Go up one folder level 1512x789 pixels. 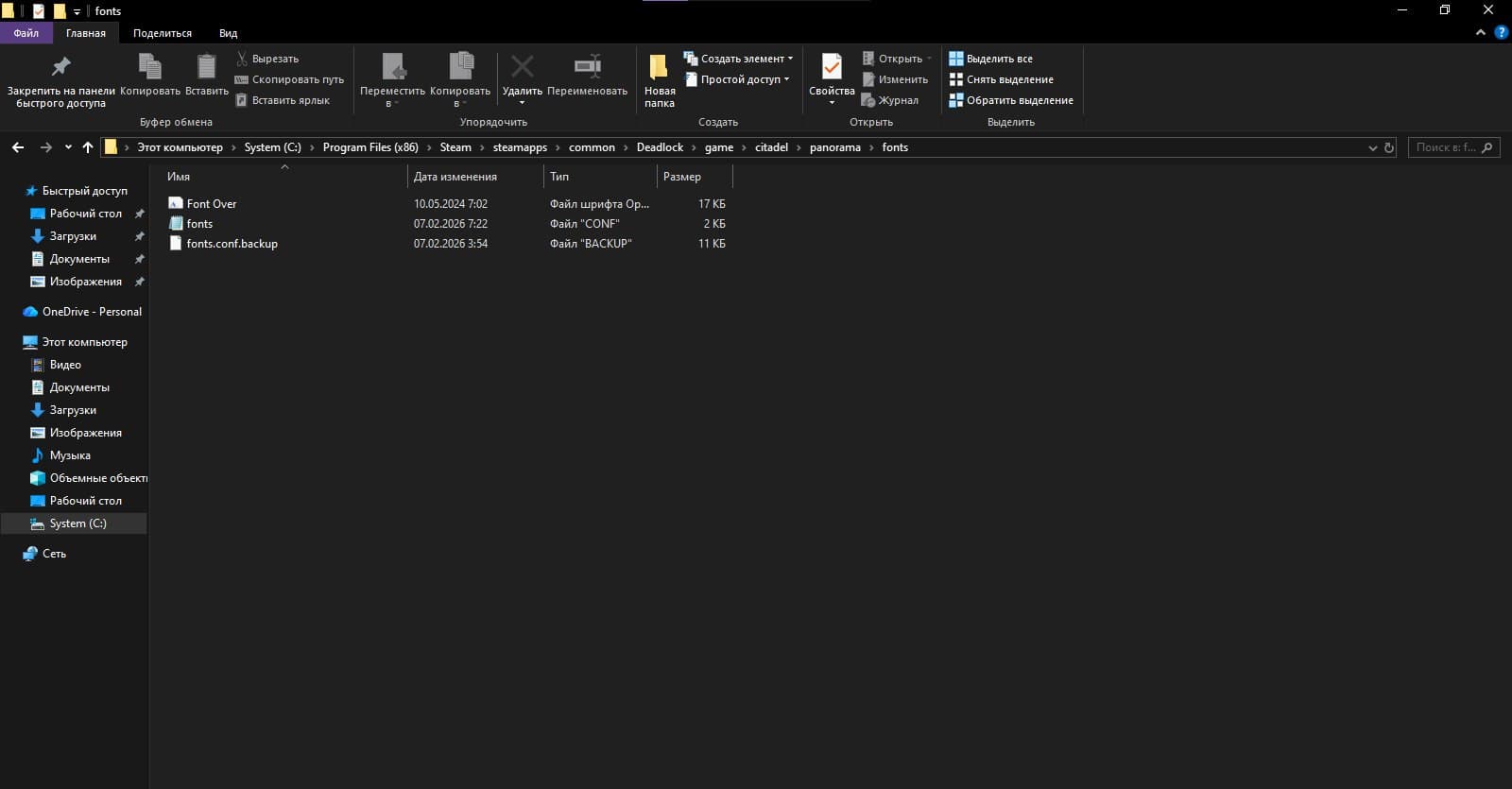click(x=88, y=147)
